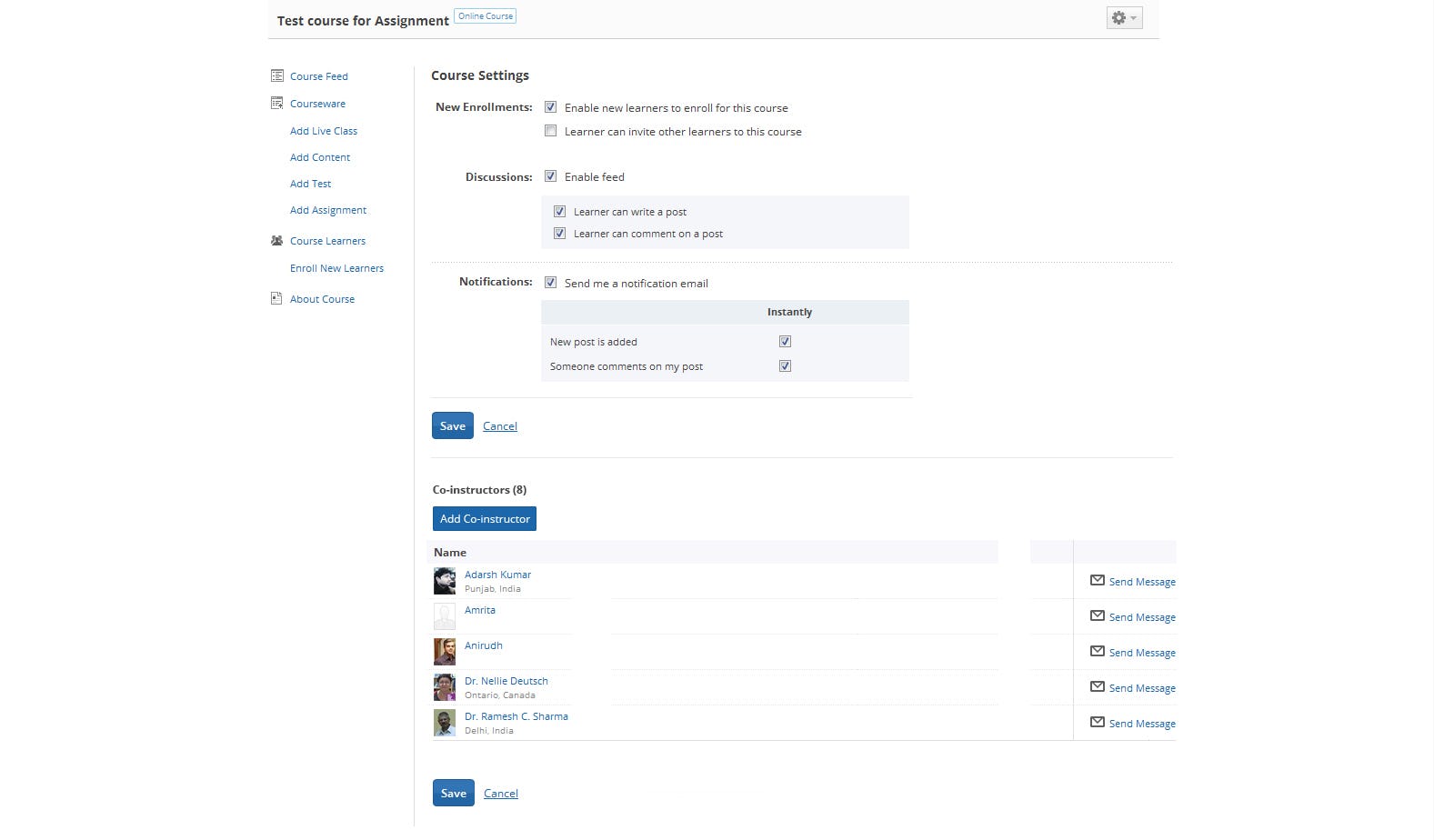Open the gear settings dropdown
Viewport: 1434px width, 840px height.
tap(1124, 18)
